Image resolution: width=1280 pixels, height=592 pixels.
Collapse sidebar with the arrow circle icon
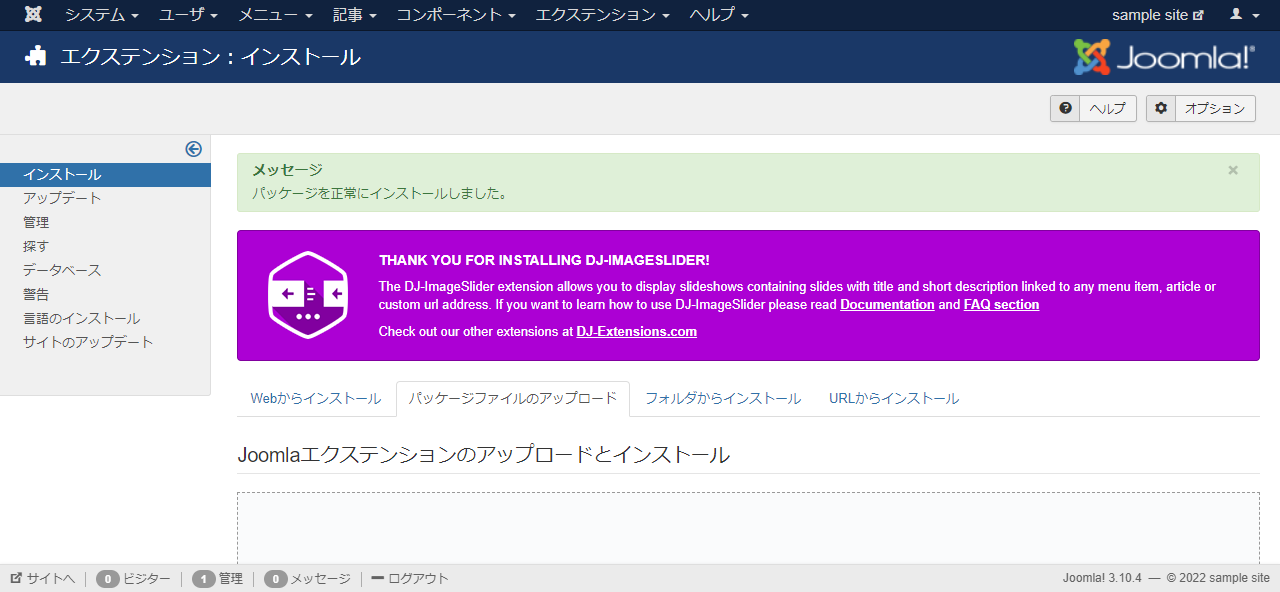[x=194, y=149]
